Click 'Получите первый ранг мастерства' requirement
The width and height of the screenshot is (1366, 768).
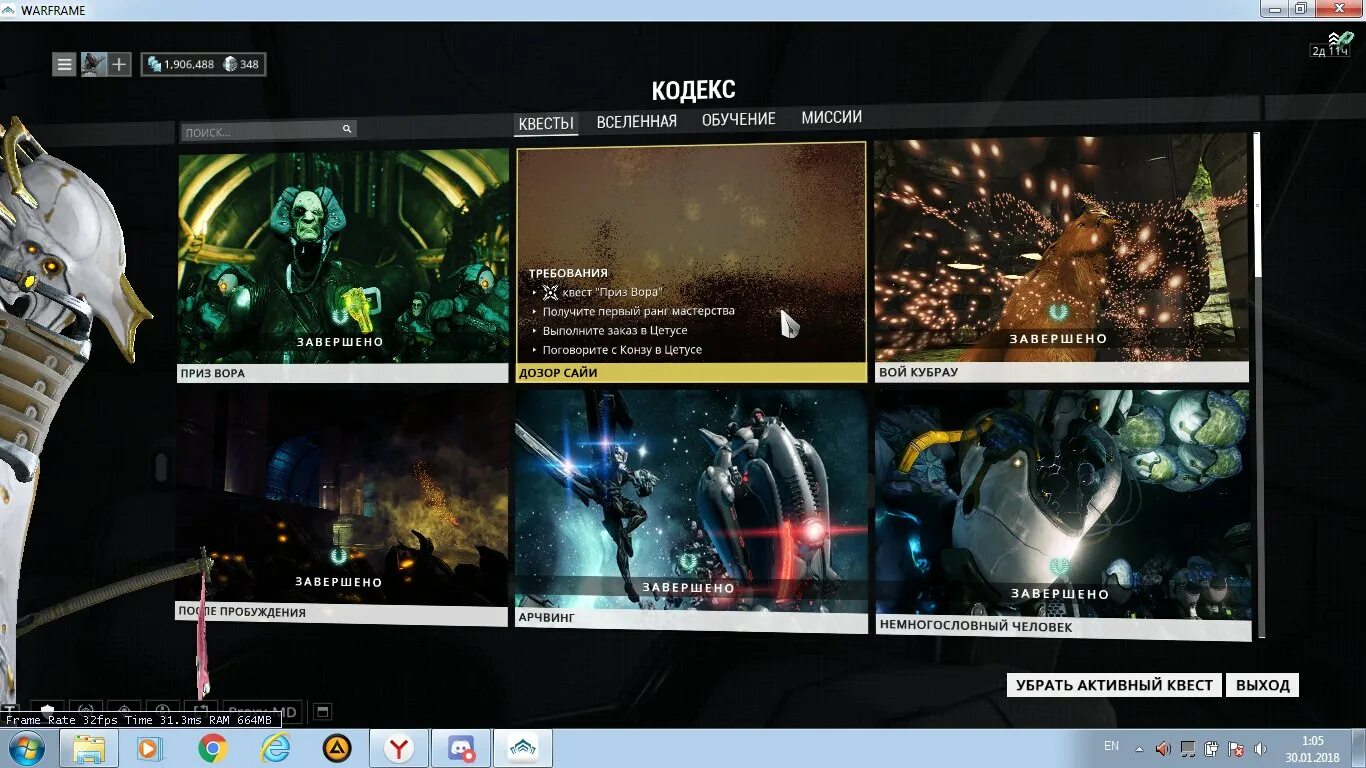tap(638, 311)
